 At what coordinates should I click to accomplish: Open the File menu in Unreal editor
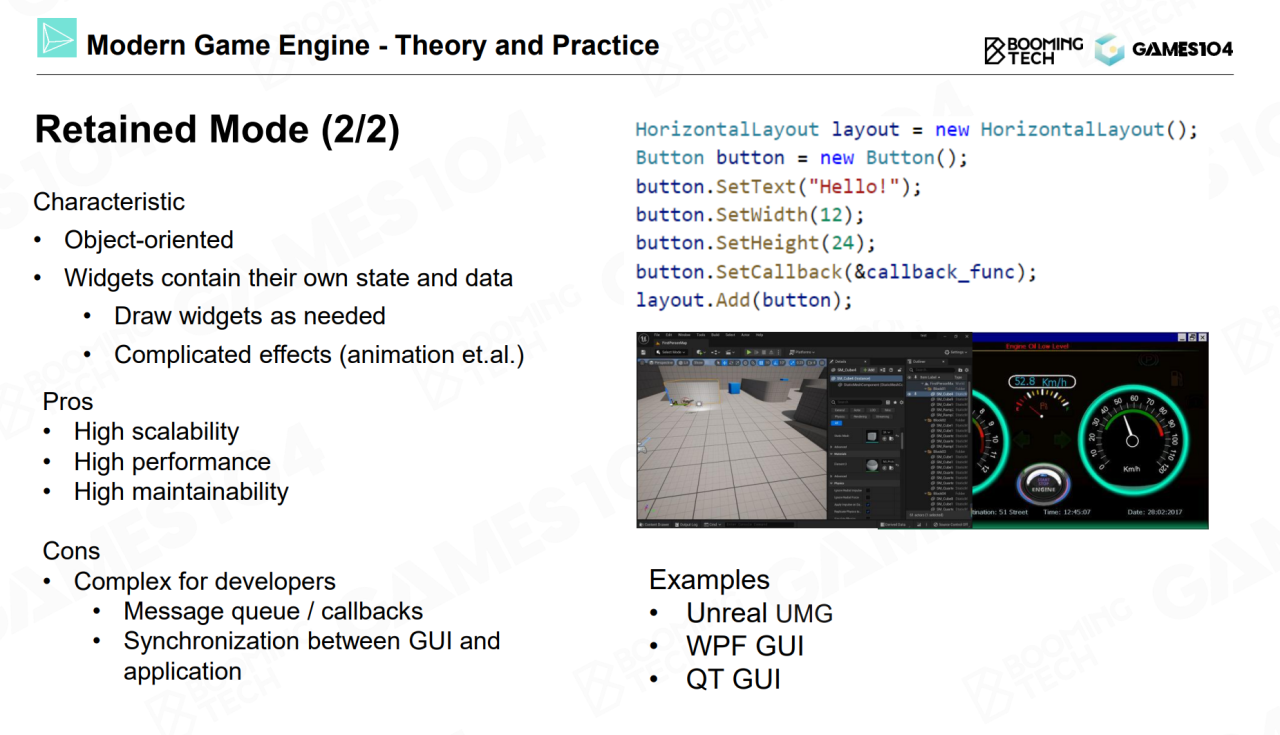tap(656, 335)
